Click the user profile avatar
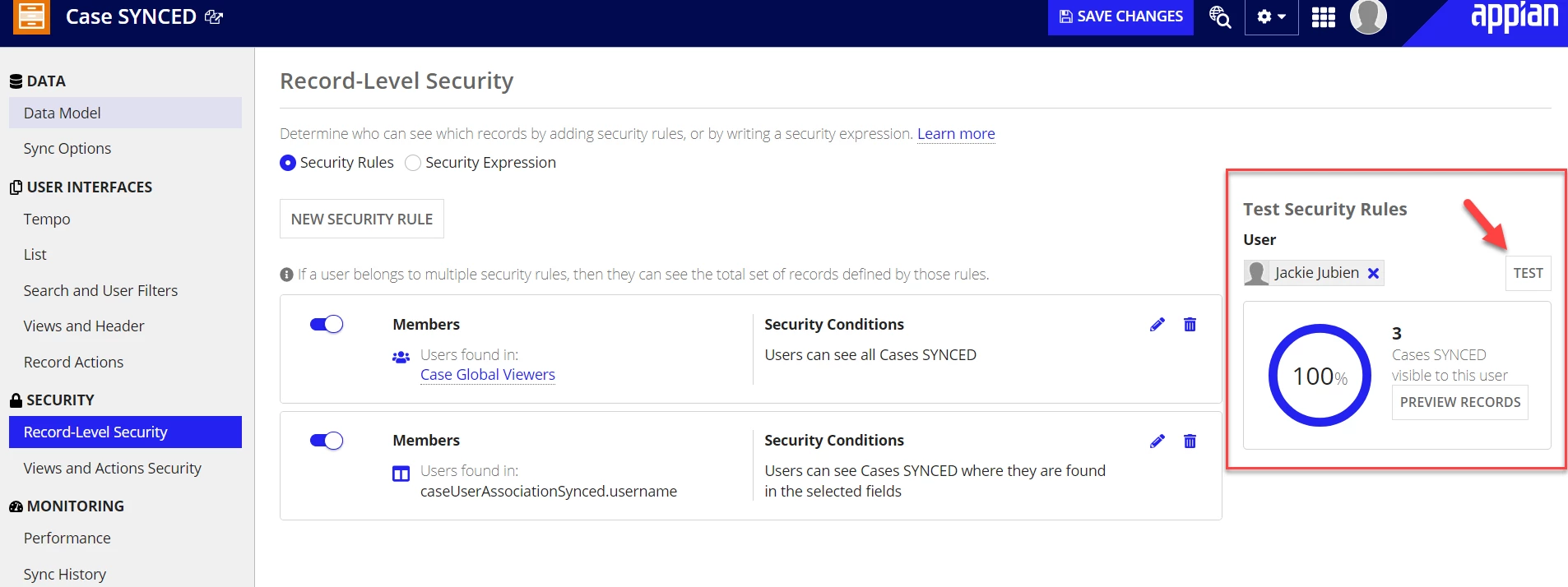This screenshot has height=587, width=1568. [1368, 16]
